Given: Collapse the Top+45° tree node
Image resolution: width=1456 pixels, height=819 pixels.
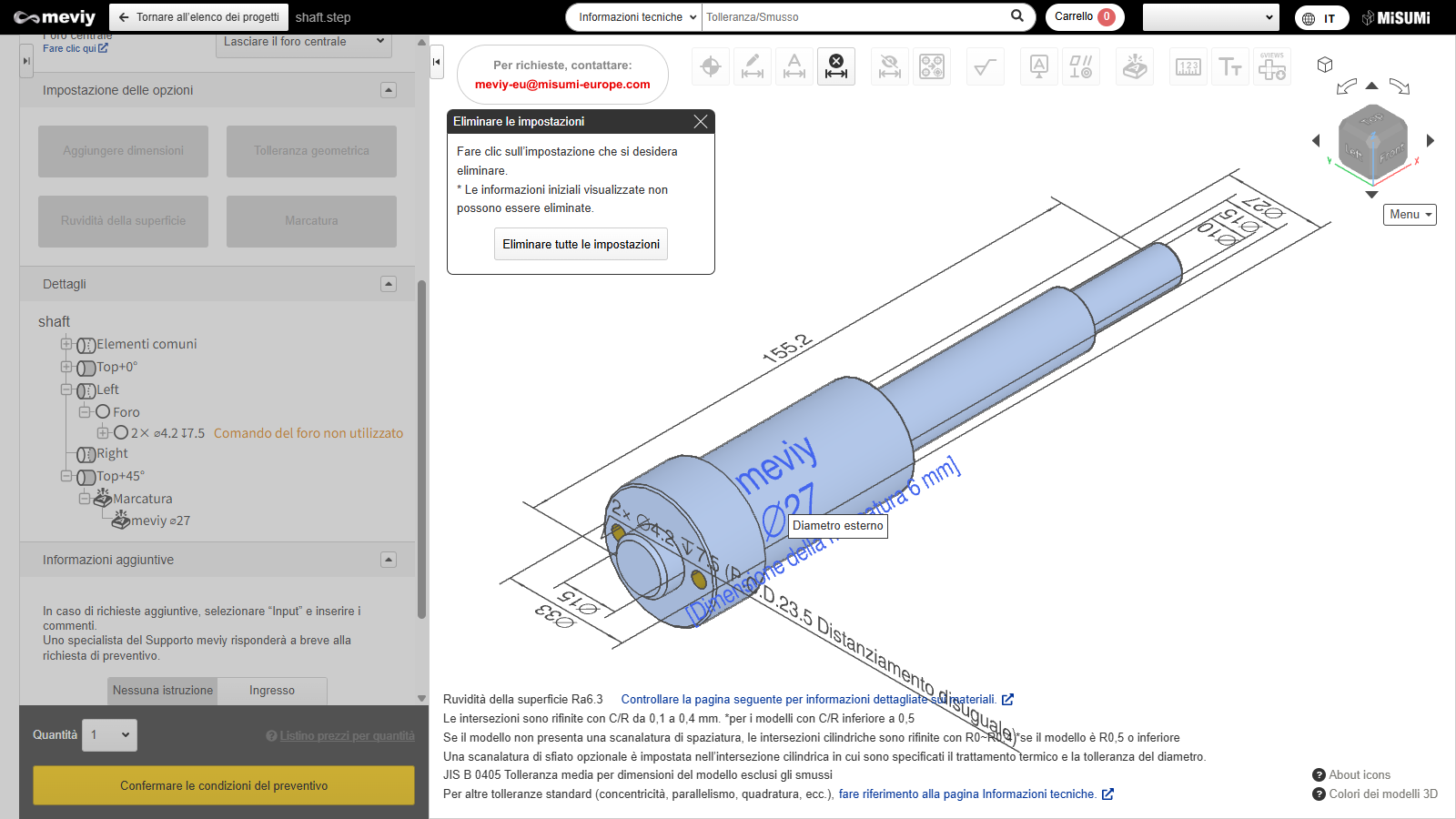Looking at the screenshot, I should pos(66,476).
